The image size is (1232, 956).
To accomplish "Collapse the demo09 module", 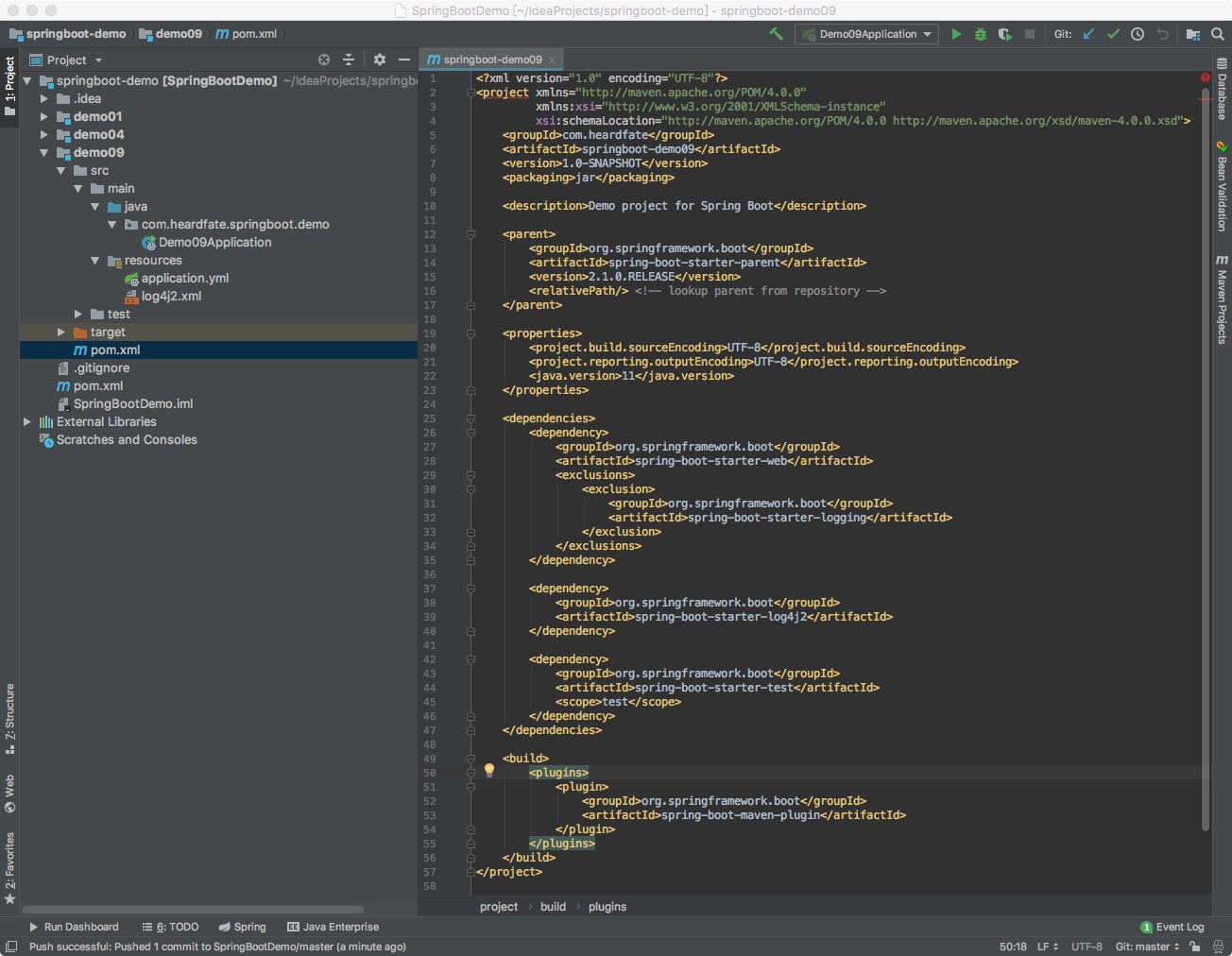I will [x=43, y=153].
